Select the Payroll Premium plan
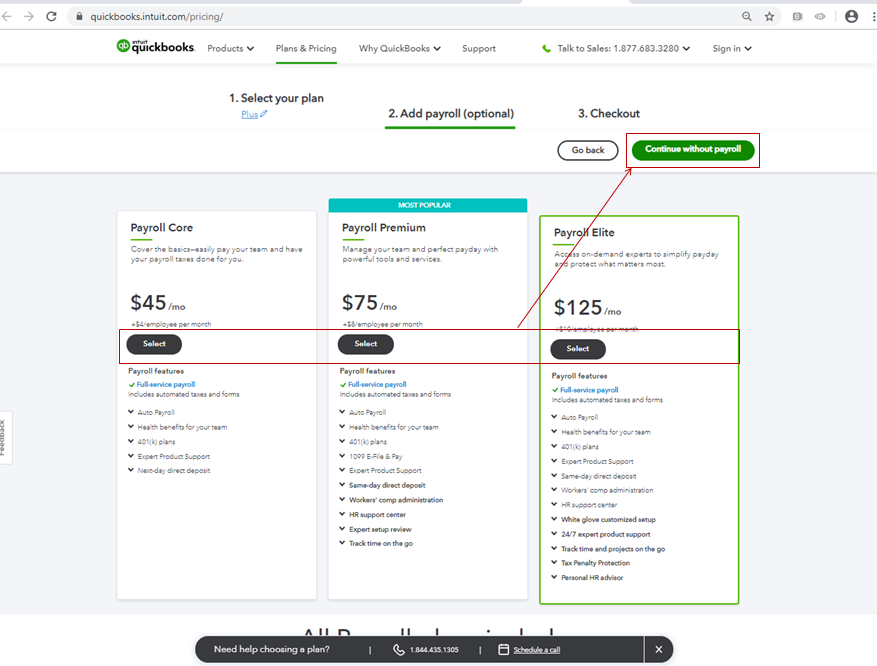877x666 pixels. coord(365,344)
